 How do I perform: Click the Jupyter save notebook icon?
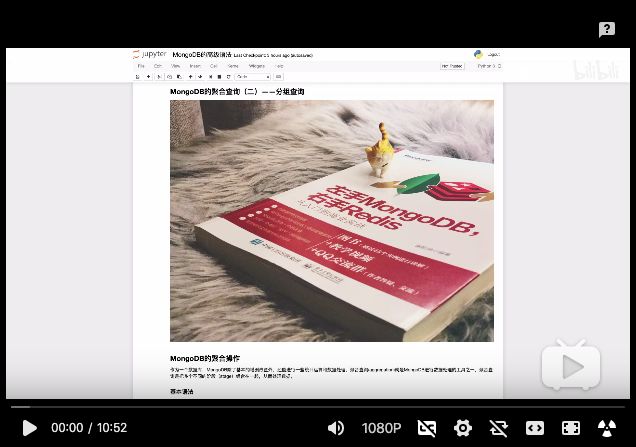(x=138, y=77)
